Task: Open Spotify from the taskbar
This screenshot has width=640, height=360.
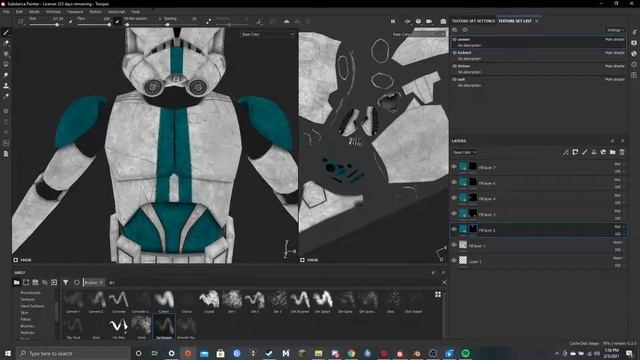Action: pyautogui.click(x=465, y=353)
